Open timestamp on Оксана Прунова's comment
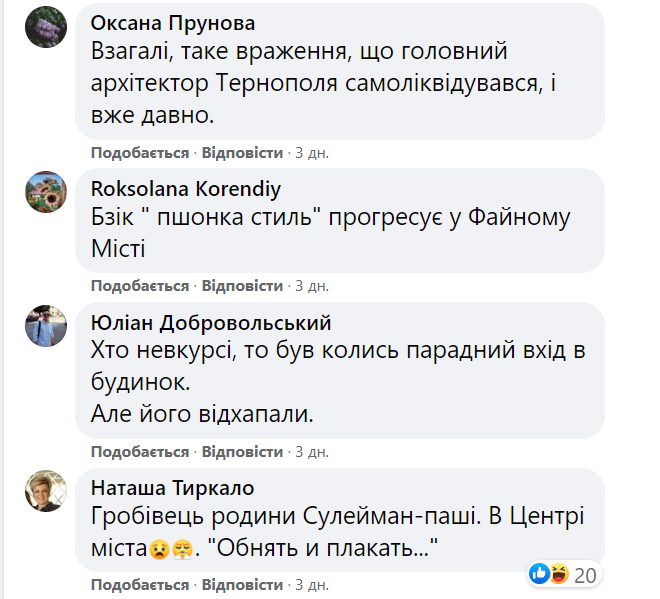 pyautogui.click(x=312, y=153)
